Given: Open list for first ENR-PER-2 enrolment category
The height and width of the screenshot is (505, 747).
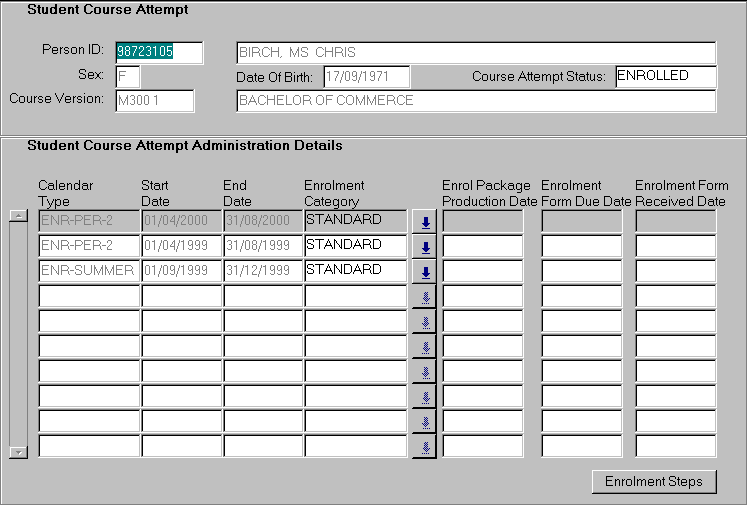Looking at the screenshot, I should point(424,222).
